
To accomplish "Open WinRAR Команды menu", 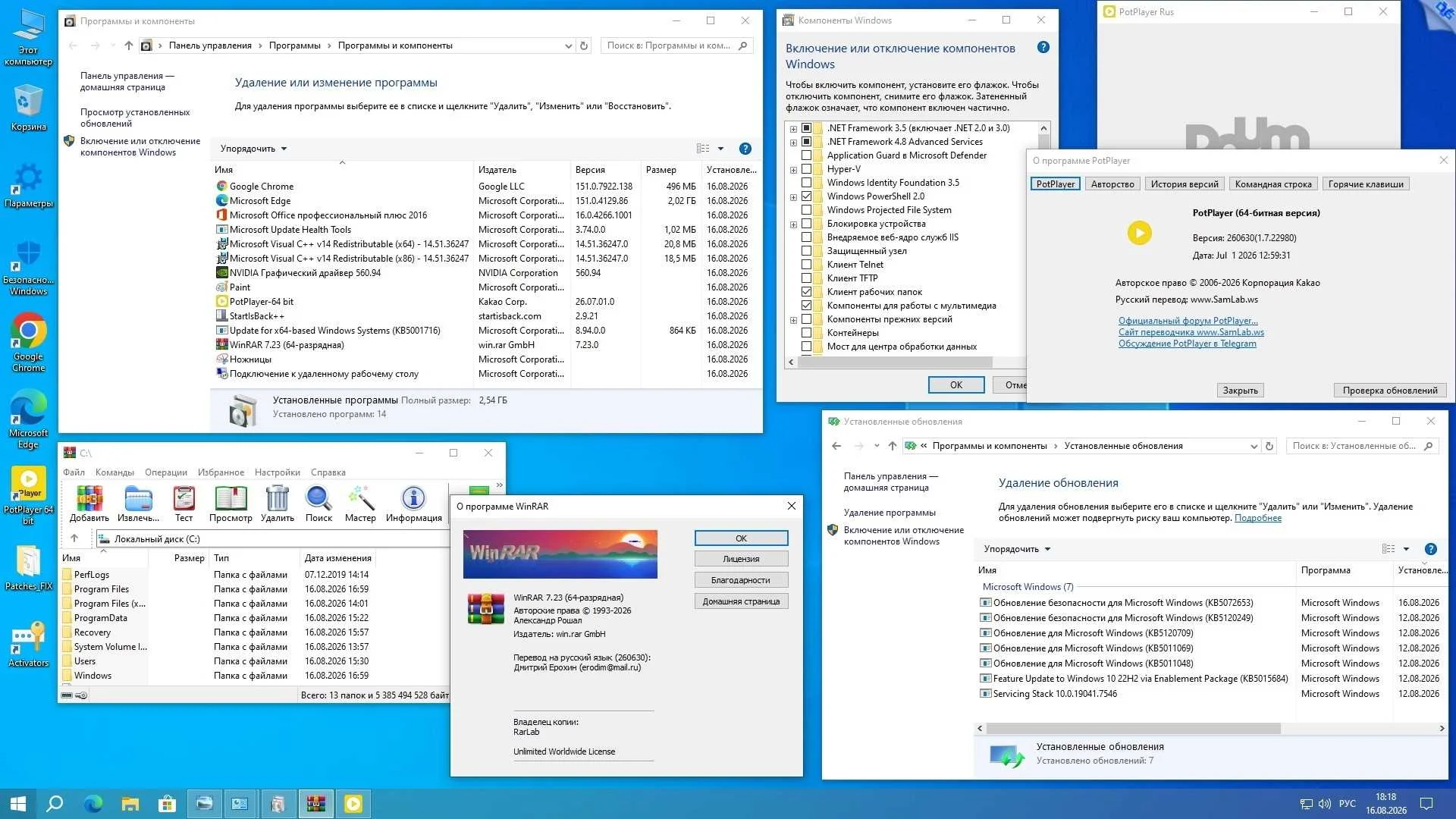I will pos(115,472).
